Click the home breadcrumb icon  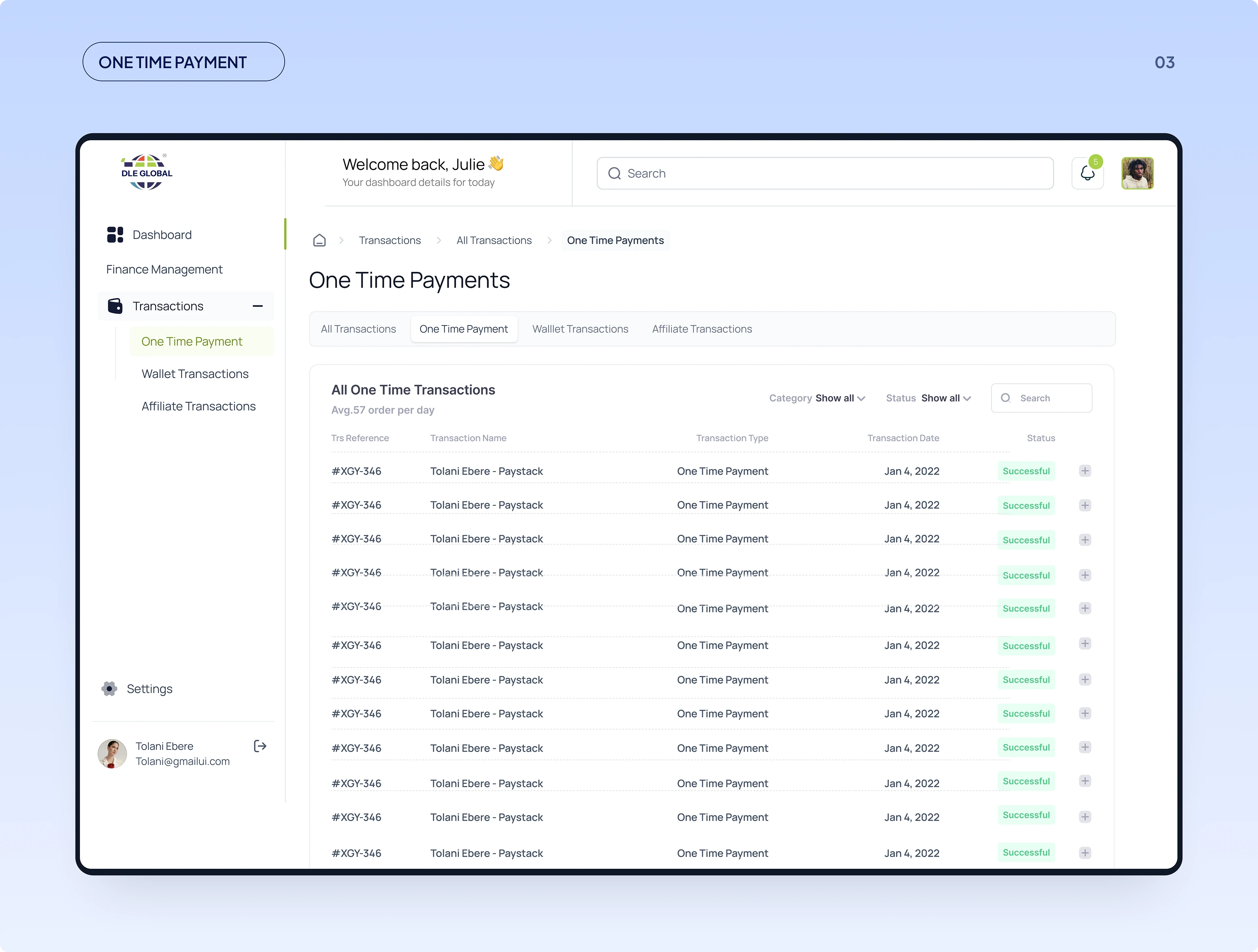point(320,240)
